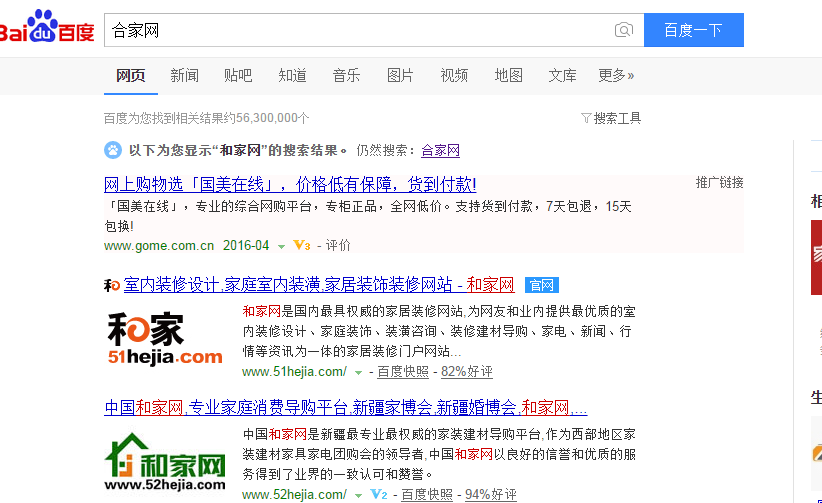
Task: Open camera image search in search box
Action: [623, 30]
